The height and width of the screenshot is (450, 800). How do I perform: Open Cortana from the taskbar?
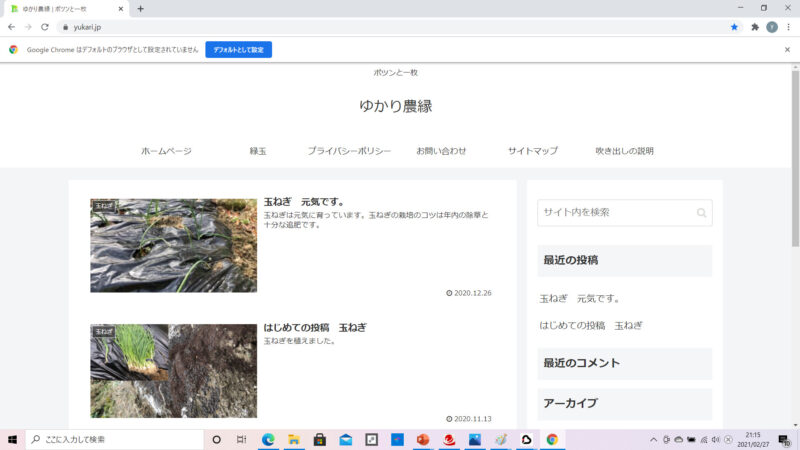(x=216, y=439)
